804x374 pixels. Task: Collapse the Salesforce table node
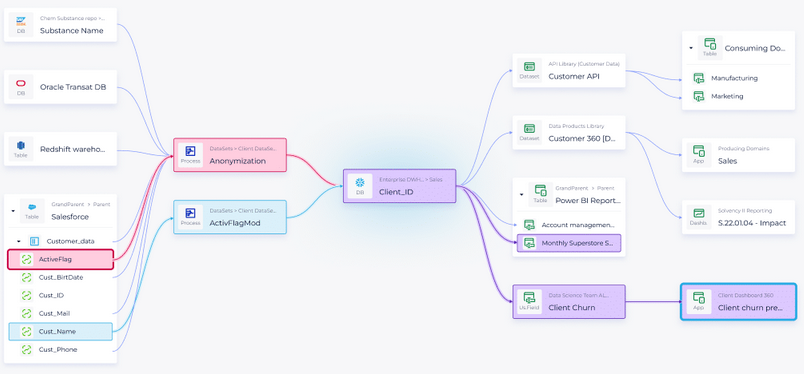13,211
